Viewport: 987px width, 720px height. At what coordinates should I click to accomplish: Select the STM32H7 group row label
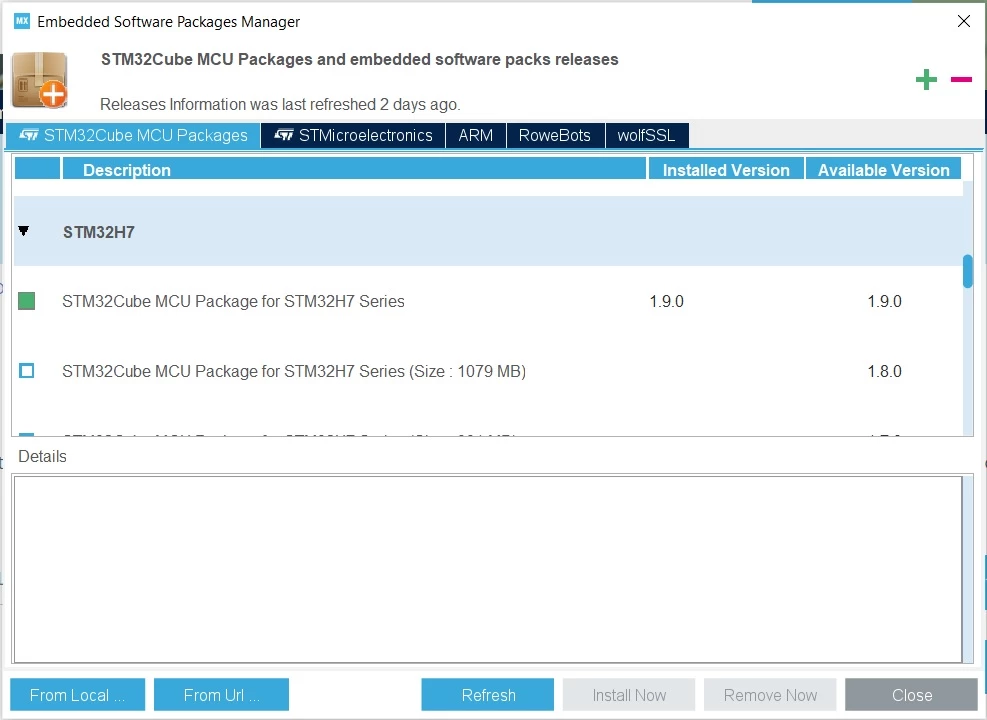(99, 232)
